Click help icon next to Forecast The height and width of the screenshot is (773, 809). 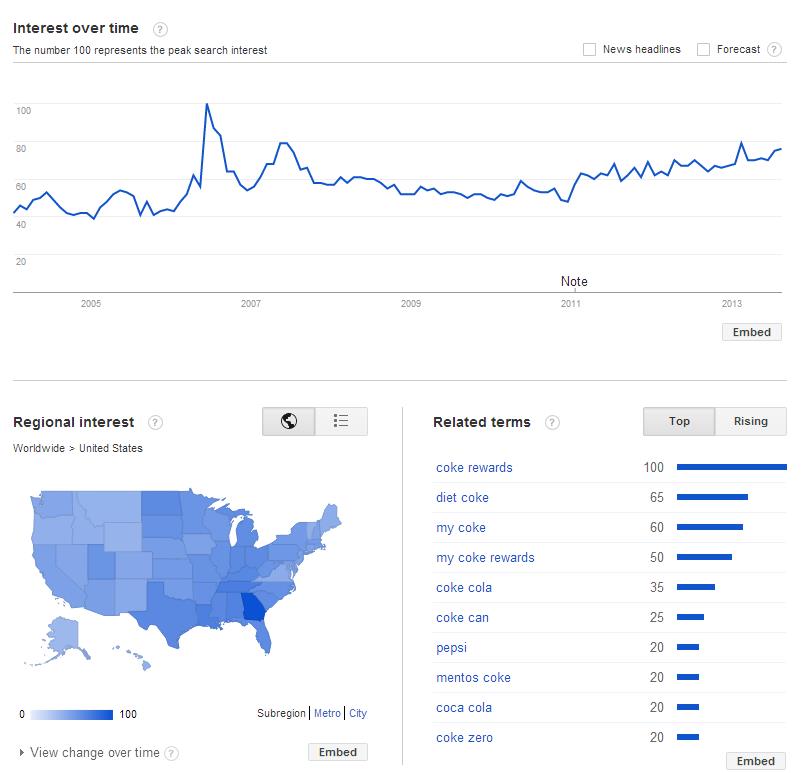click(774, 50)
